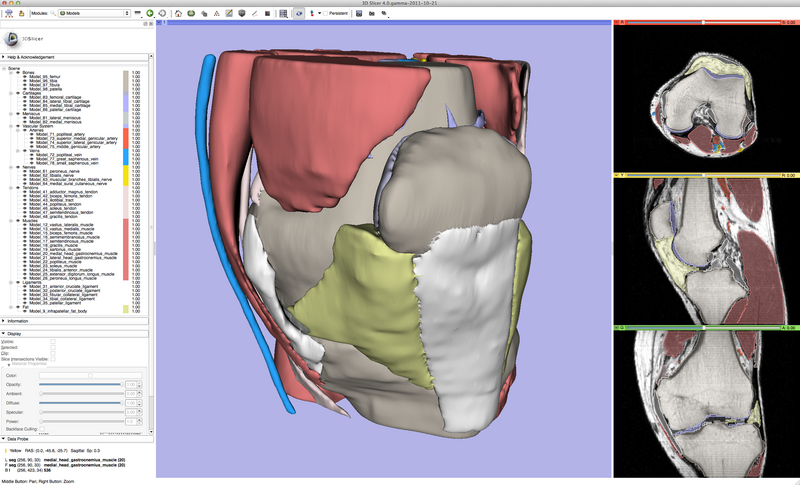Collapse the Scene tree root
This screenshot has height=485, width=800.
4,68
